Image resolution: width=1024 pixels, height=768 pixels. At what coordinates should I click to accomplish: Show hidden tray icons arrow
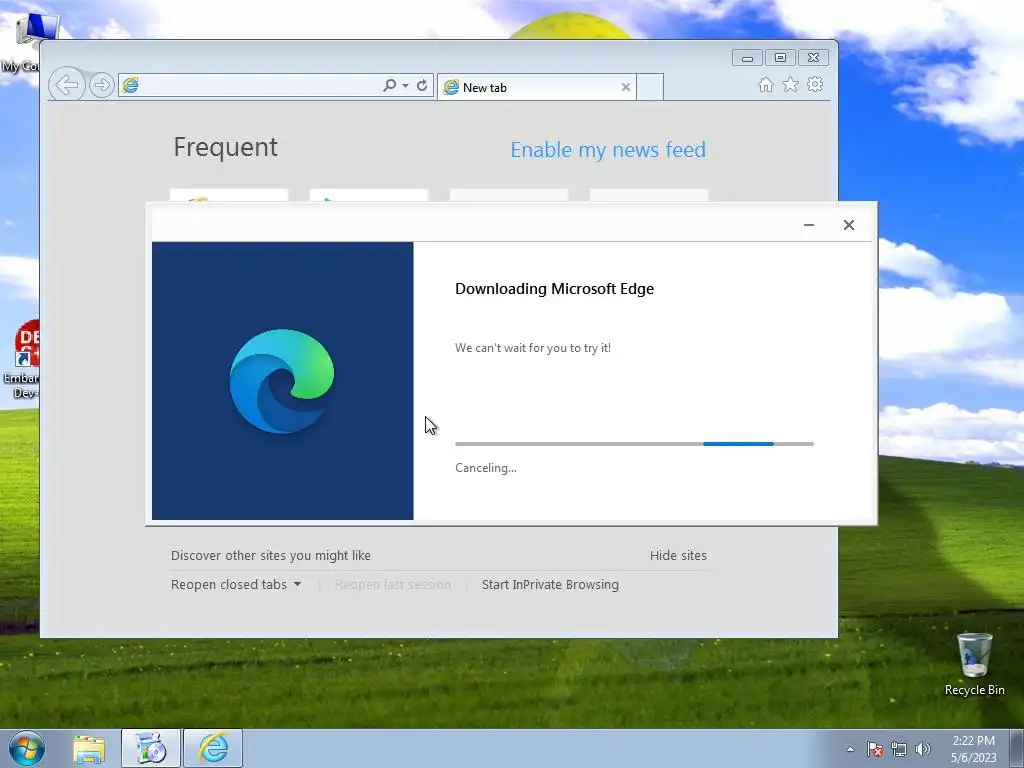click(x=850, y=749)
